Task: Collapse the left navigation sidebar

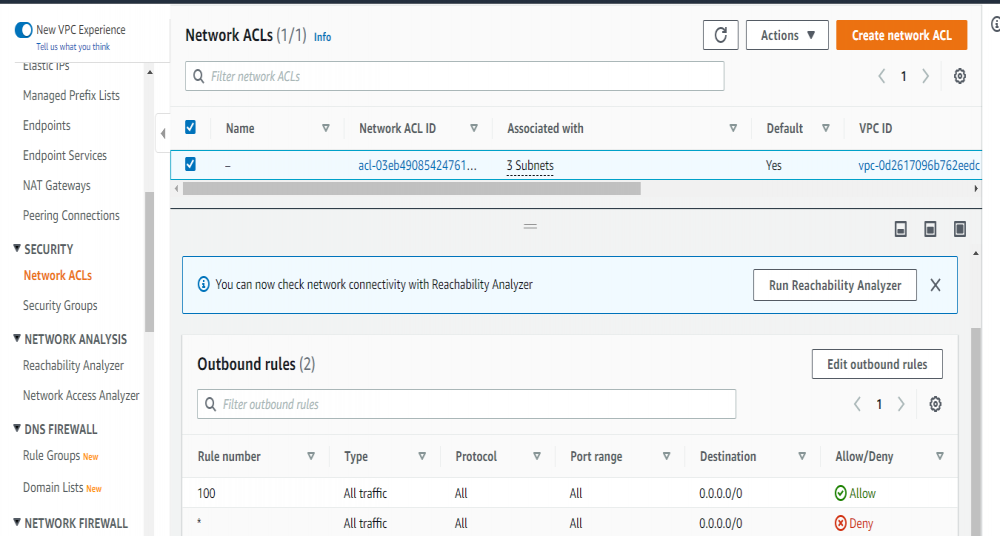Action: click(x=163, y=133)
